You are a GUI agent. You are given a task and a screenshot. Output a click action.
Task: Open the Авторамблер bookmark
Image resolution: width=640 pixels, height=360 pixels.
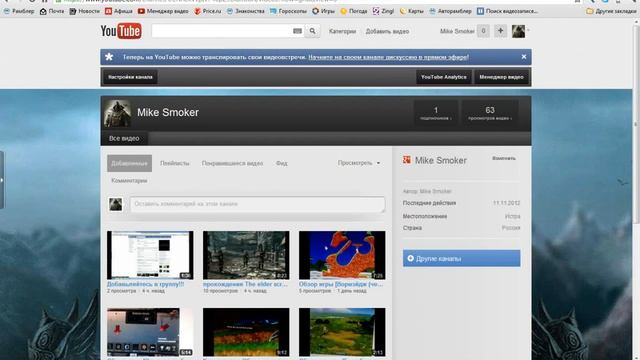point(450,11)
